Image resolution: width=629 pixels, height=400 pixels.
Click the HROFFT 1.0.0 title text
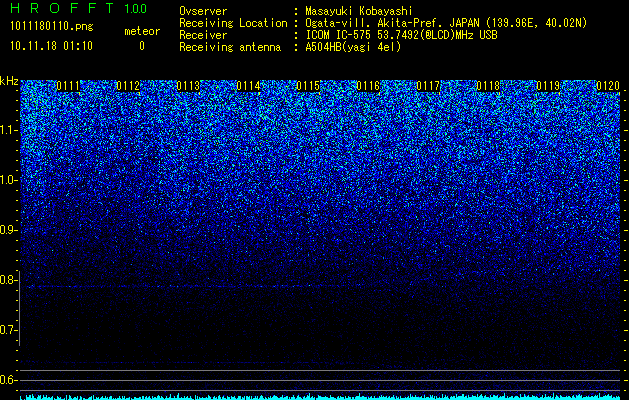[78, 8]
